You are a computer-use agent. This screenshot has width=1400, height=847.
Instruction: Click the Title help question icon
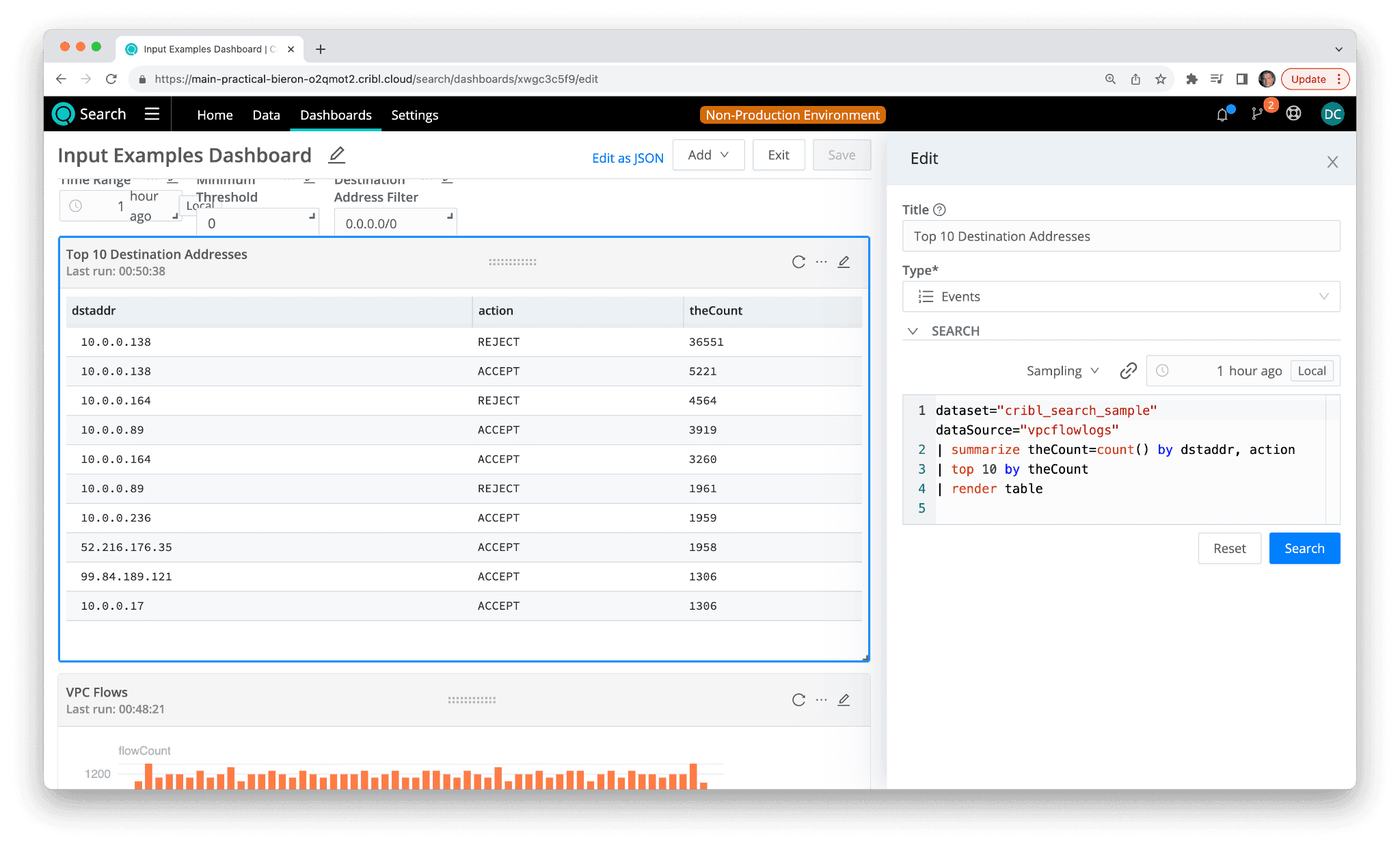(940, 210)
